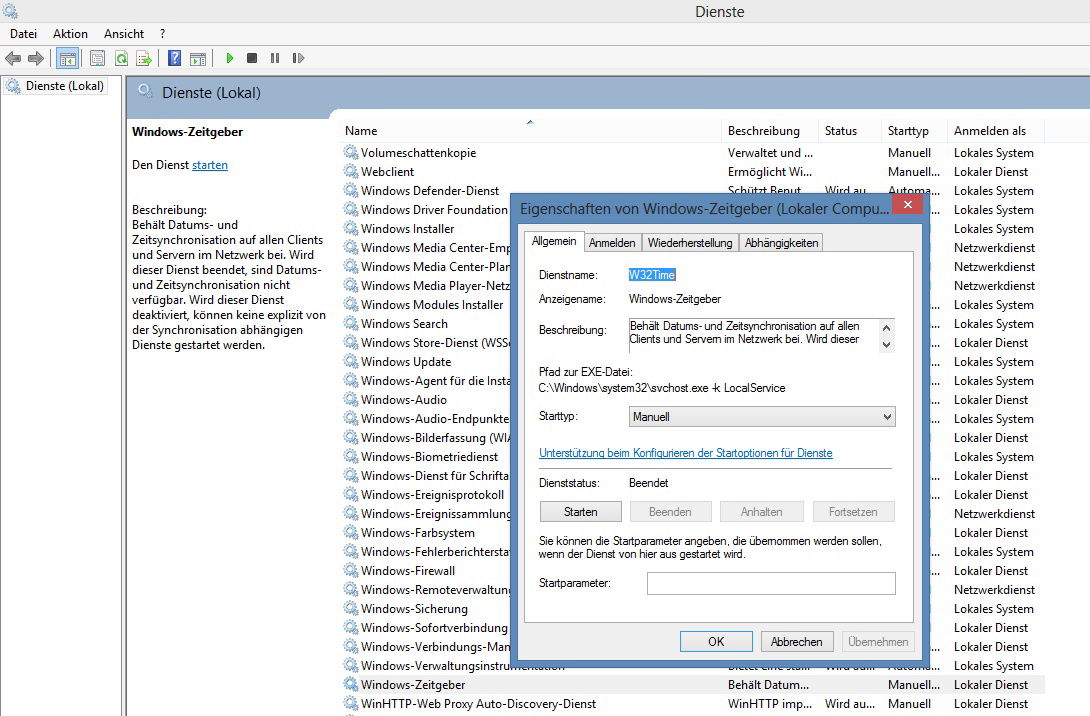
Task: Confirm the dialog with OK
Action: tap(716, 642)
